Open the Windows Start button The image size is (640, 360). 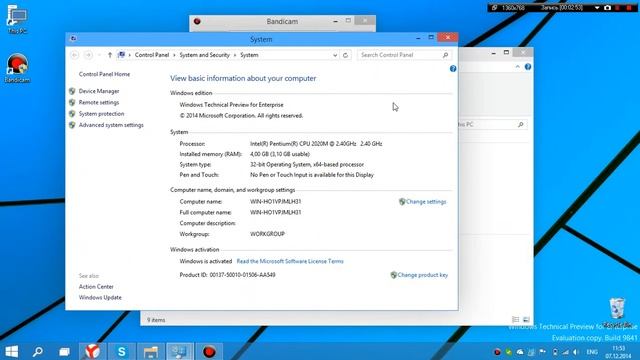click(x=11, y=351)
